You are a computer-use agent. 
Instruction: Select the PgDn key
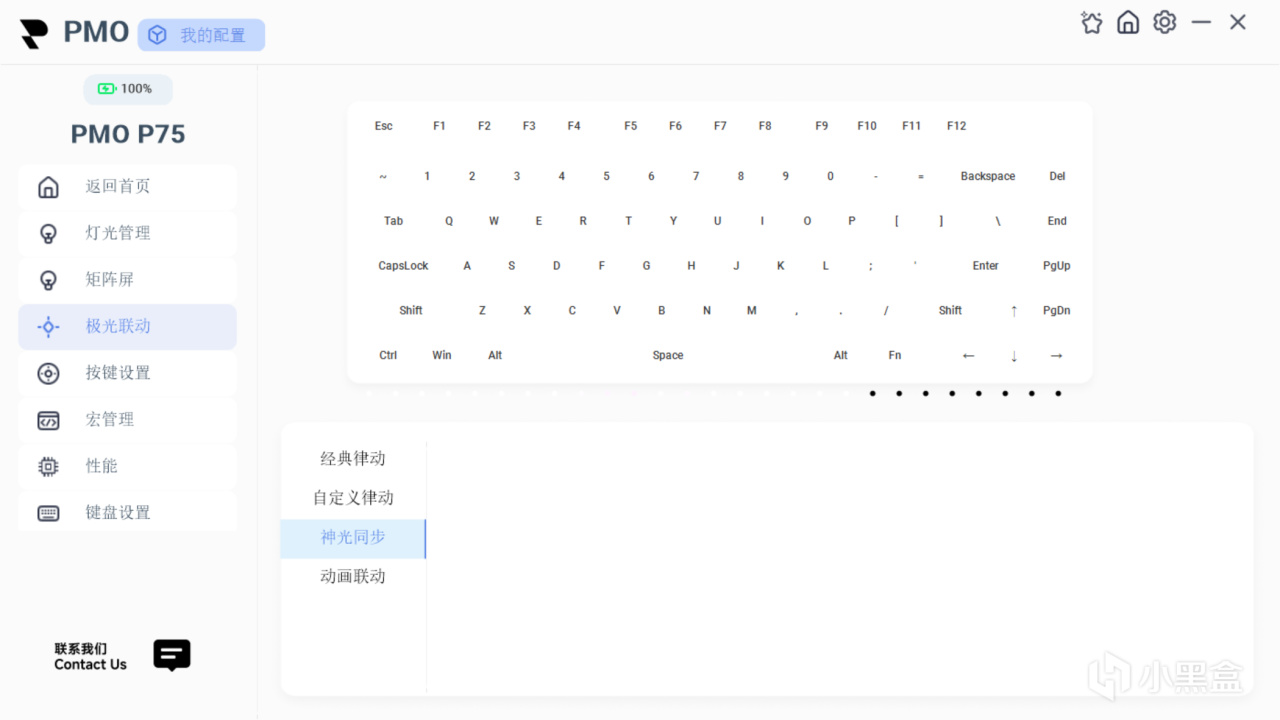click(x=1057, y=311)
